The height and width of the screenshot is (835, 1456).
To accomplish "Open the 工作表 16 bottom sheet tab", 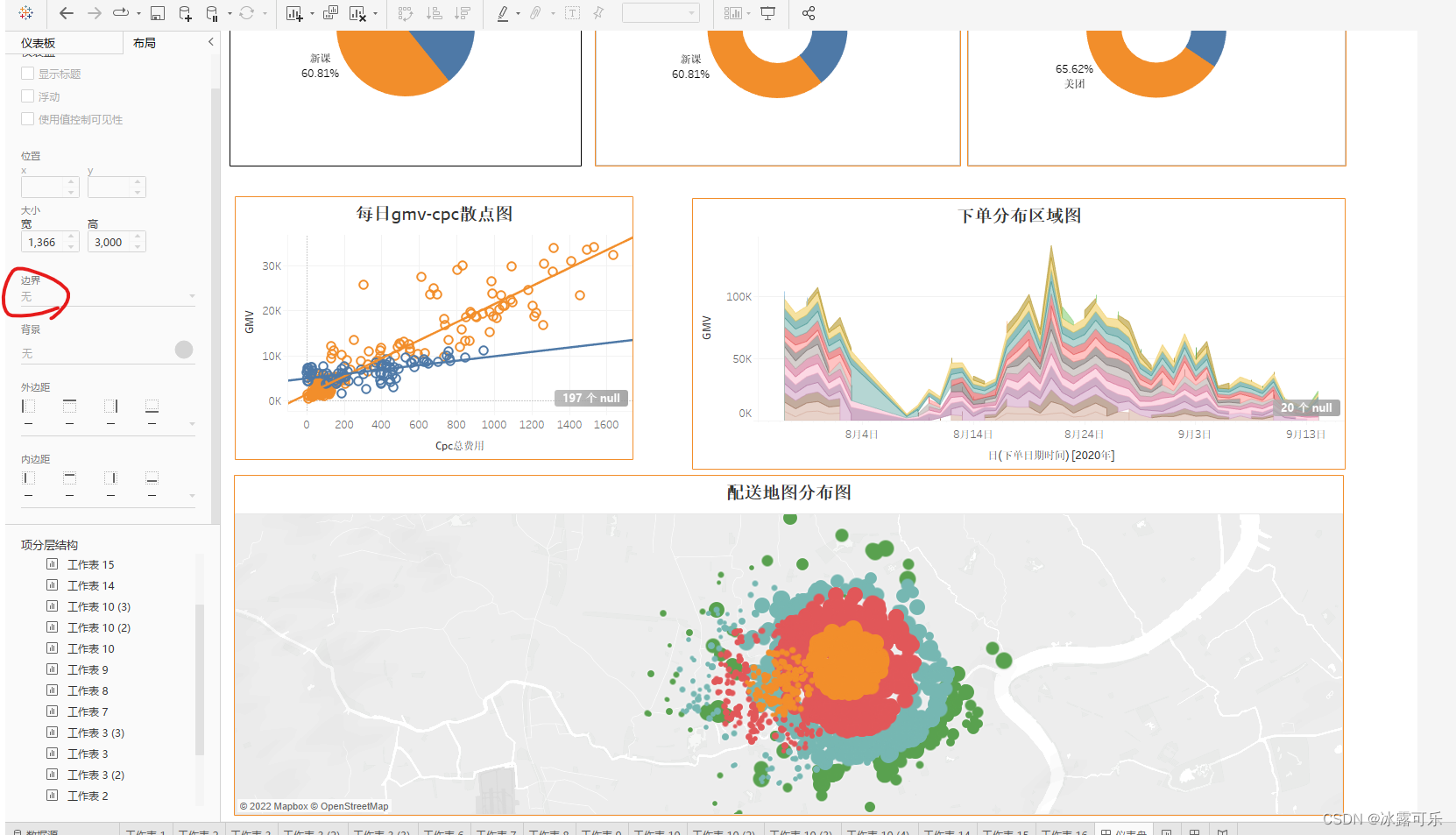I will click(1064, 831).
